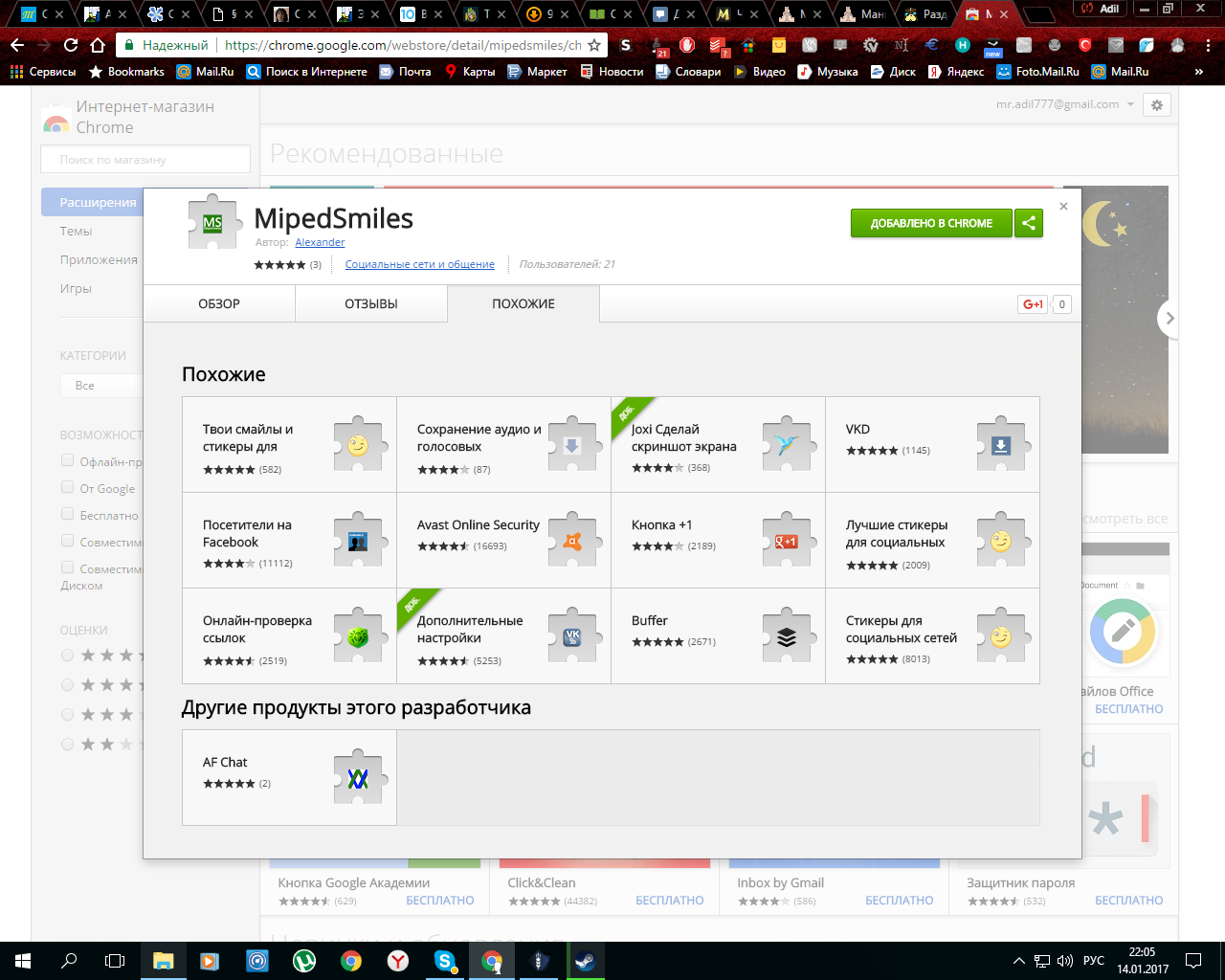Open the Поиск в Интернете bookmark
The image size is (1225, 980).
pyautogui.click(x=306, y=72)
